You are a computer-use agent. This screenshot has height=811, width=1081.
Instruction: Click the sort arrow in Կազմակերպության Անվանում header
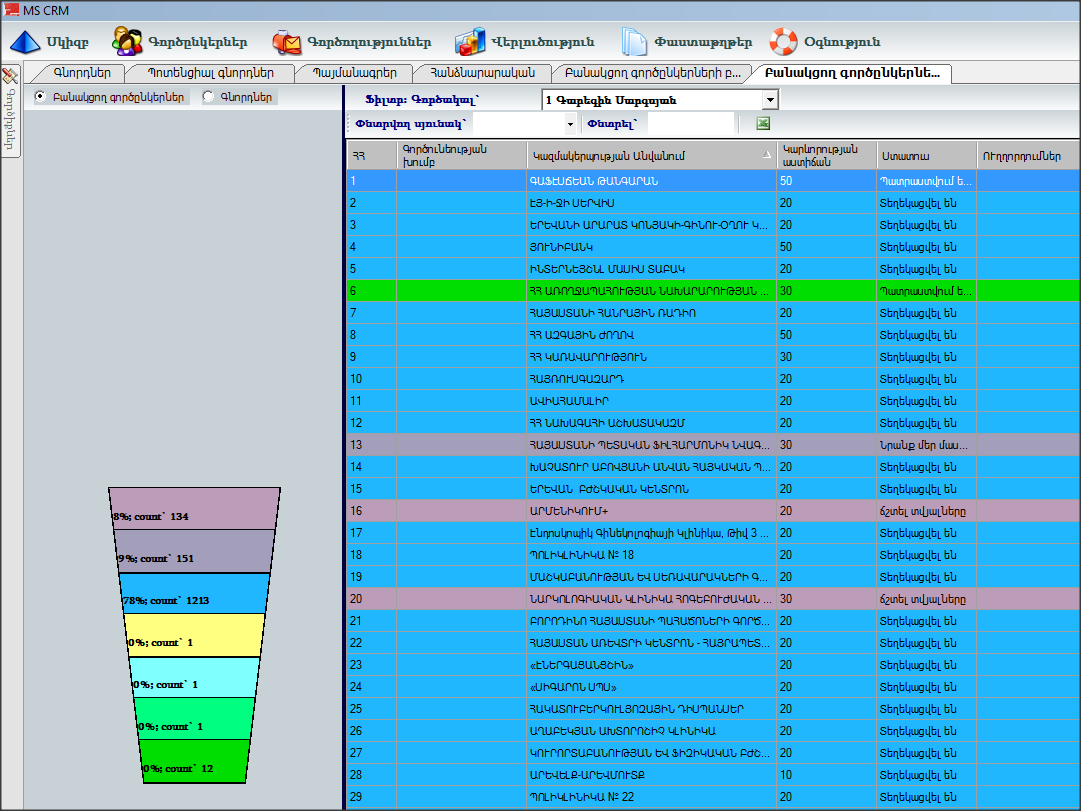(767, 155)
